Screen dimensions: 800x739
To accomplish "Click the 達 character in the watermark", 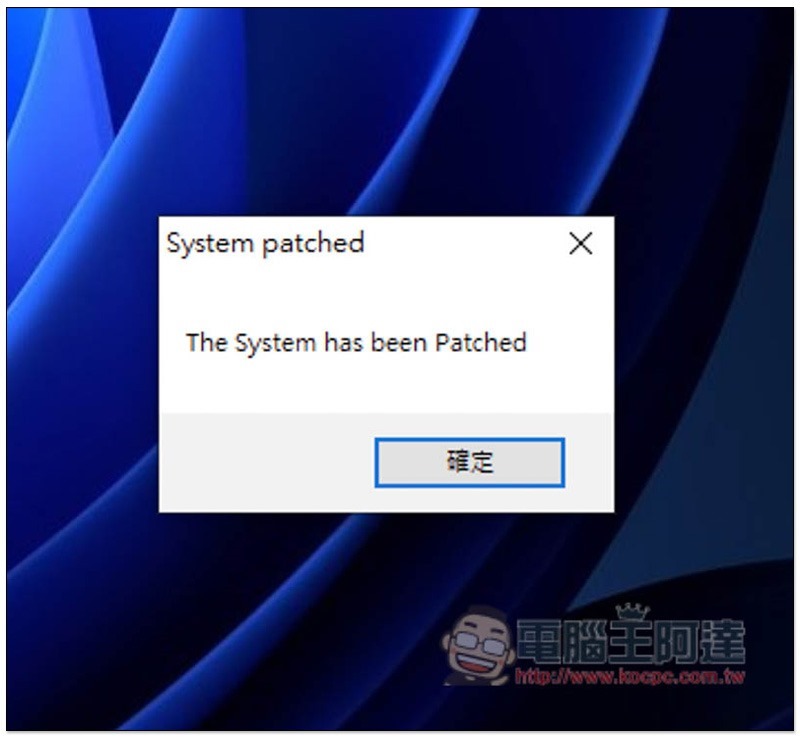I will coord(723,641).
